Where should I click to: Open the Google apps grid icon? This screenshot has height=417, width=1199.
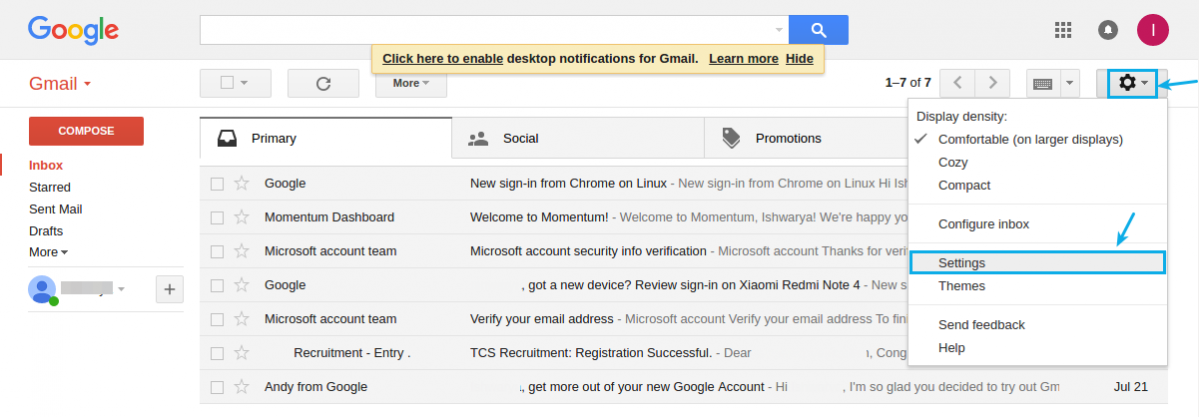pos(1063,30)
